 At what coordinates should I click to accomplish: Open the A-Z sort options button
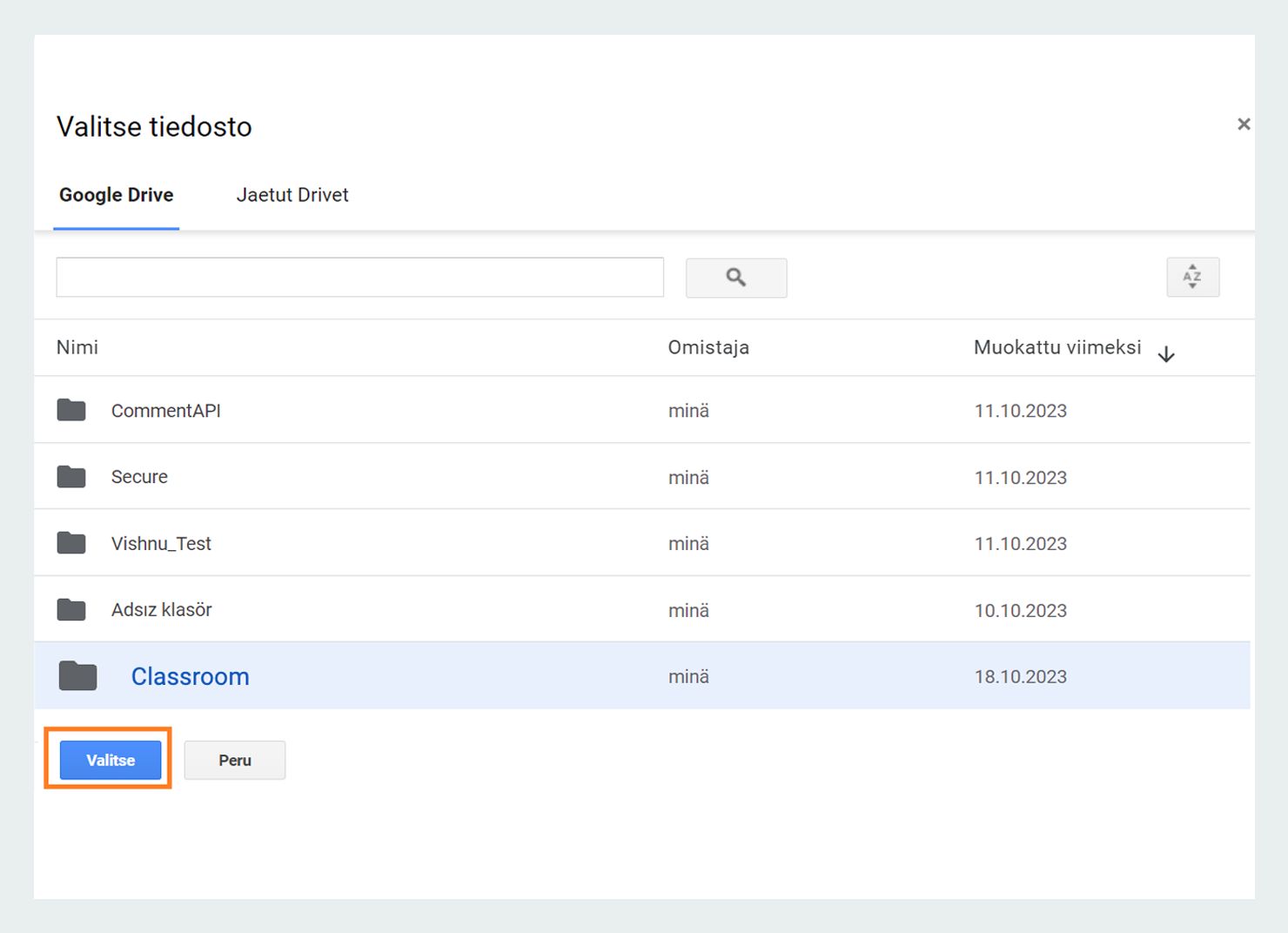point(1192,278)
